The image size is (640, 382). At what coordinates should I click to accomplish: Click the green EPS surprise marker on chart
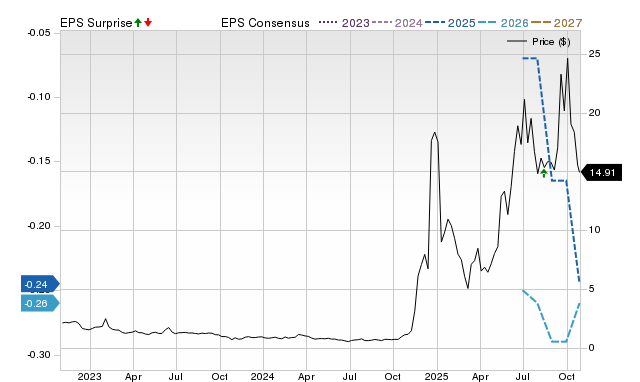coord(544,173)
